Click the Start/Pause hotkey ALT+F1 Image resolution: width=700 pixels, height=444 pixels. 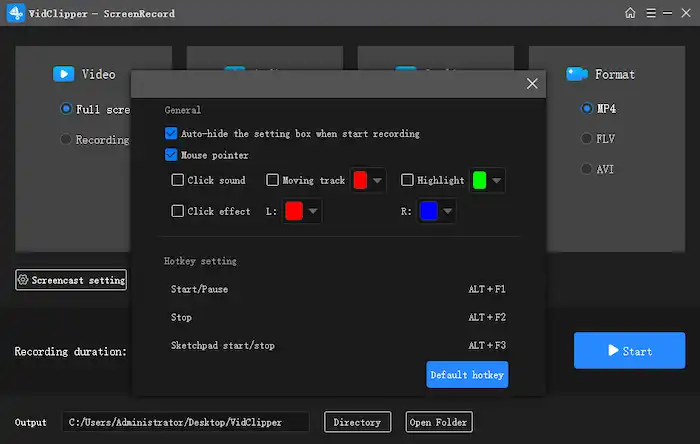coord(487,289)
